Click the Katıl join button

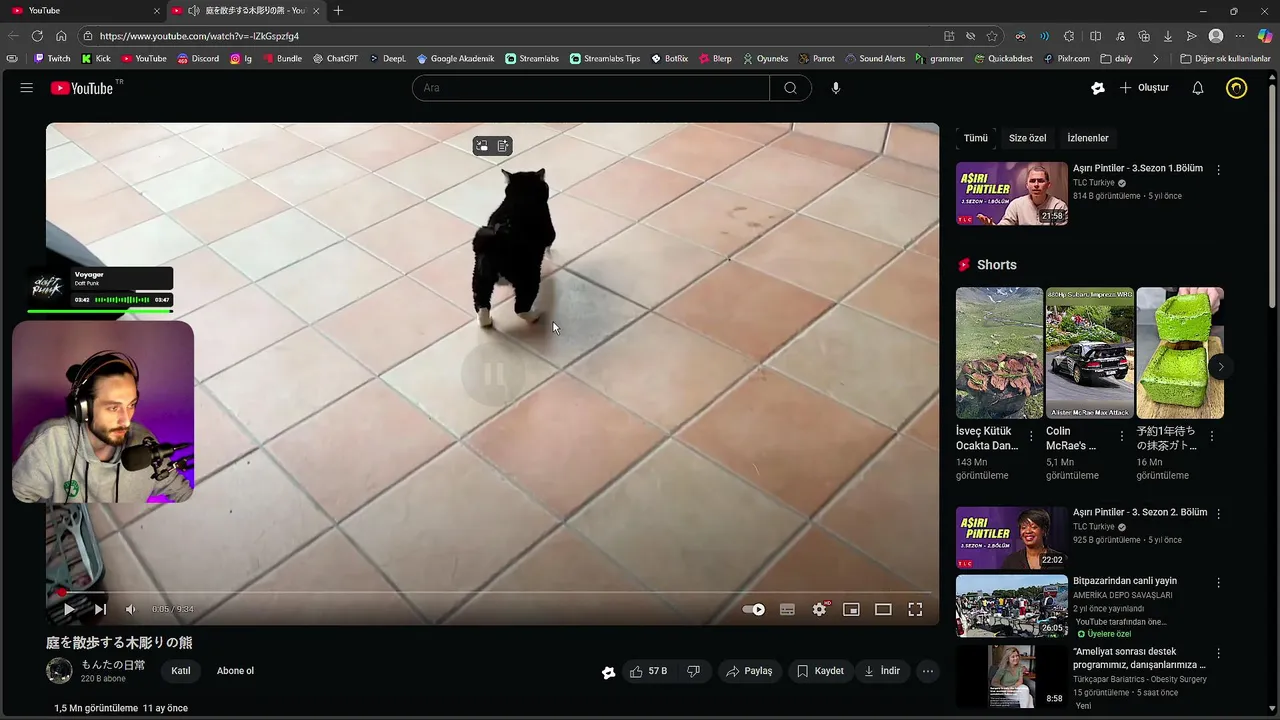pos(180,671)
